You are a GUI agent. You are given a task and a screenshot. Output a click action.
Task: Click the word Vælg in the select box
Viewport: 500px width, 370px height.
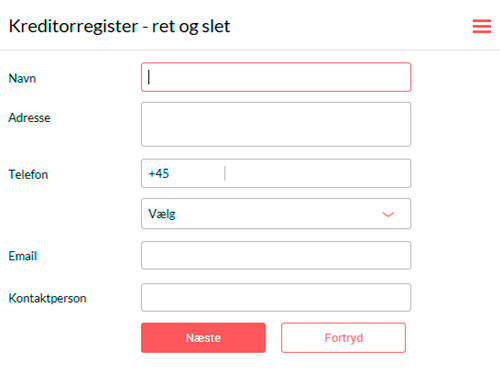click(162, 214)
